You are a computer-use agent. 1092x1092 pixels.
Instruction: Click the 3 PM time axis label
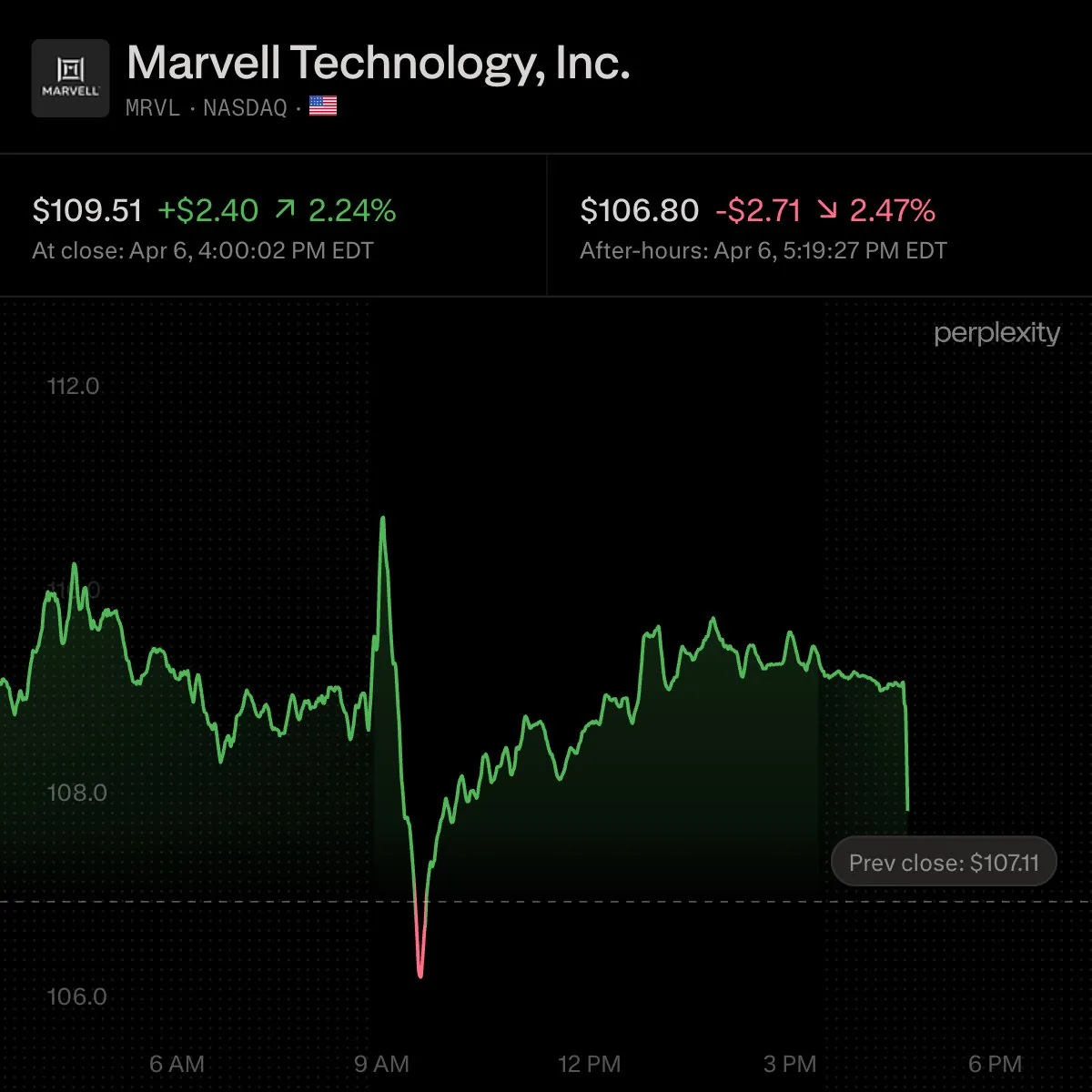[x=789, y=1064]
